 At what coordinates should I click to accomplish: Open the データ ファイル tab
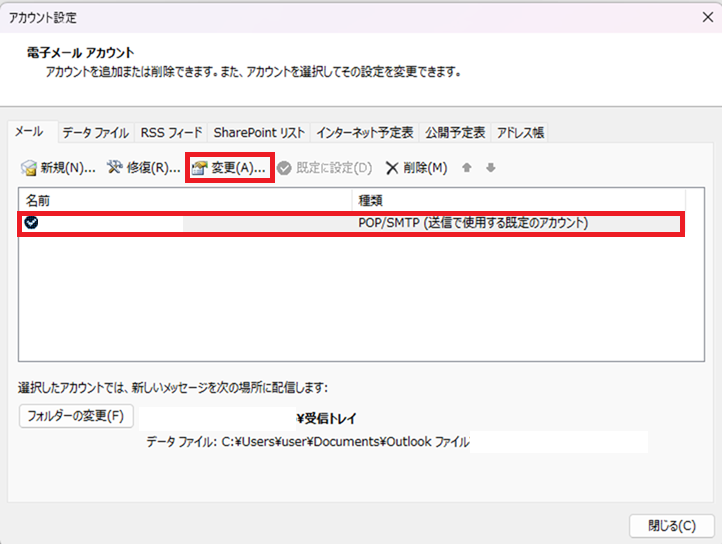click(x=95, y=132)
